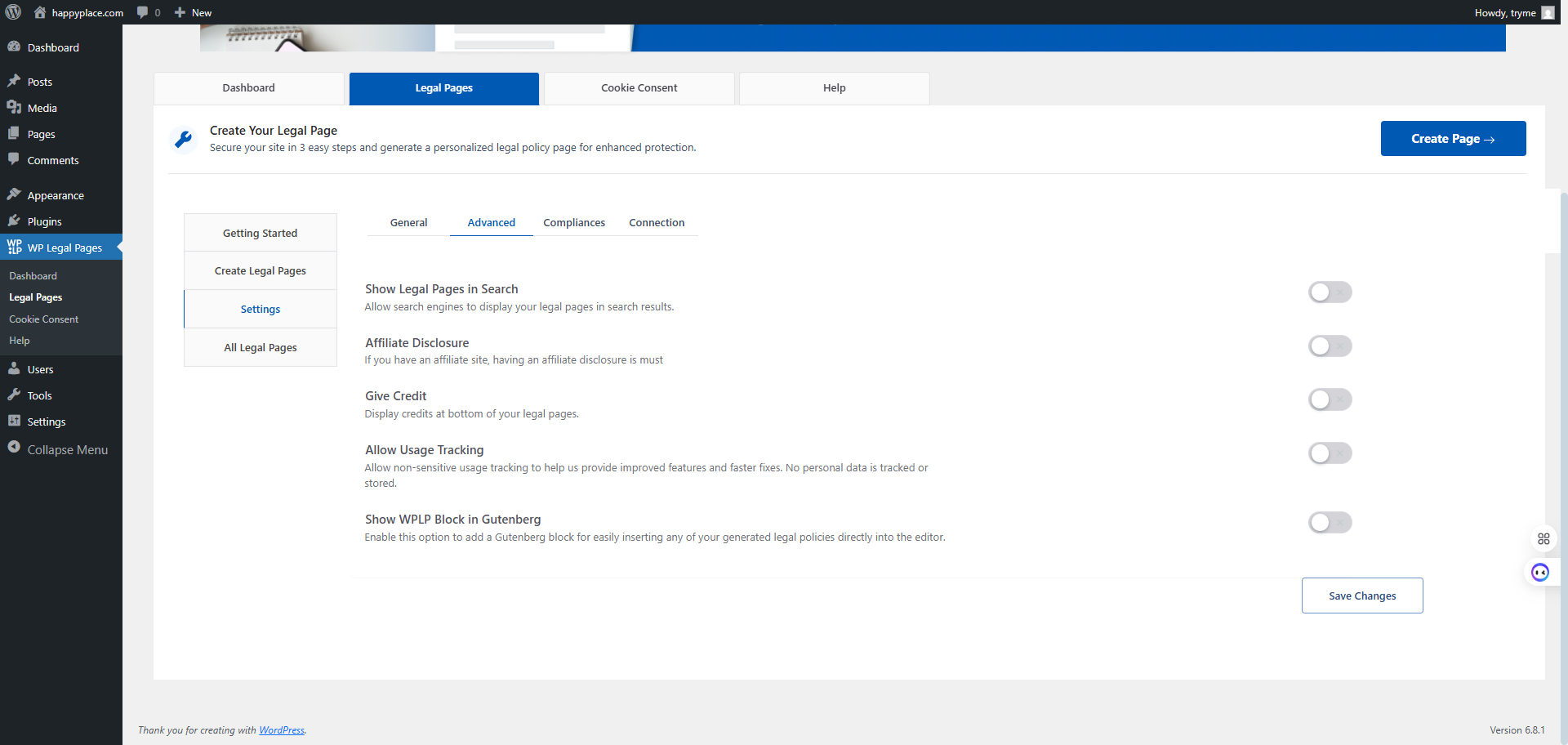
Task: Click the New plus icon in admin bar
Action: (x=178, y=12)
